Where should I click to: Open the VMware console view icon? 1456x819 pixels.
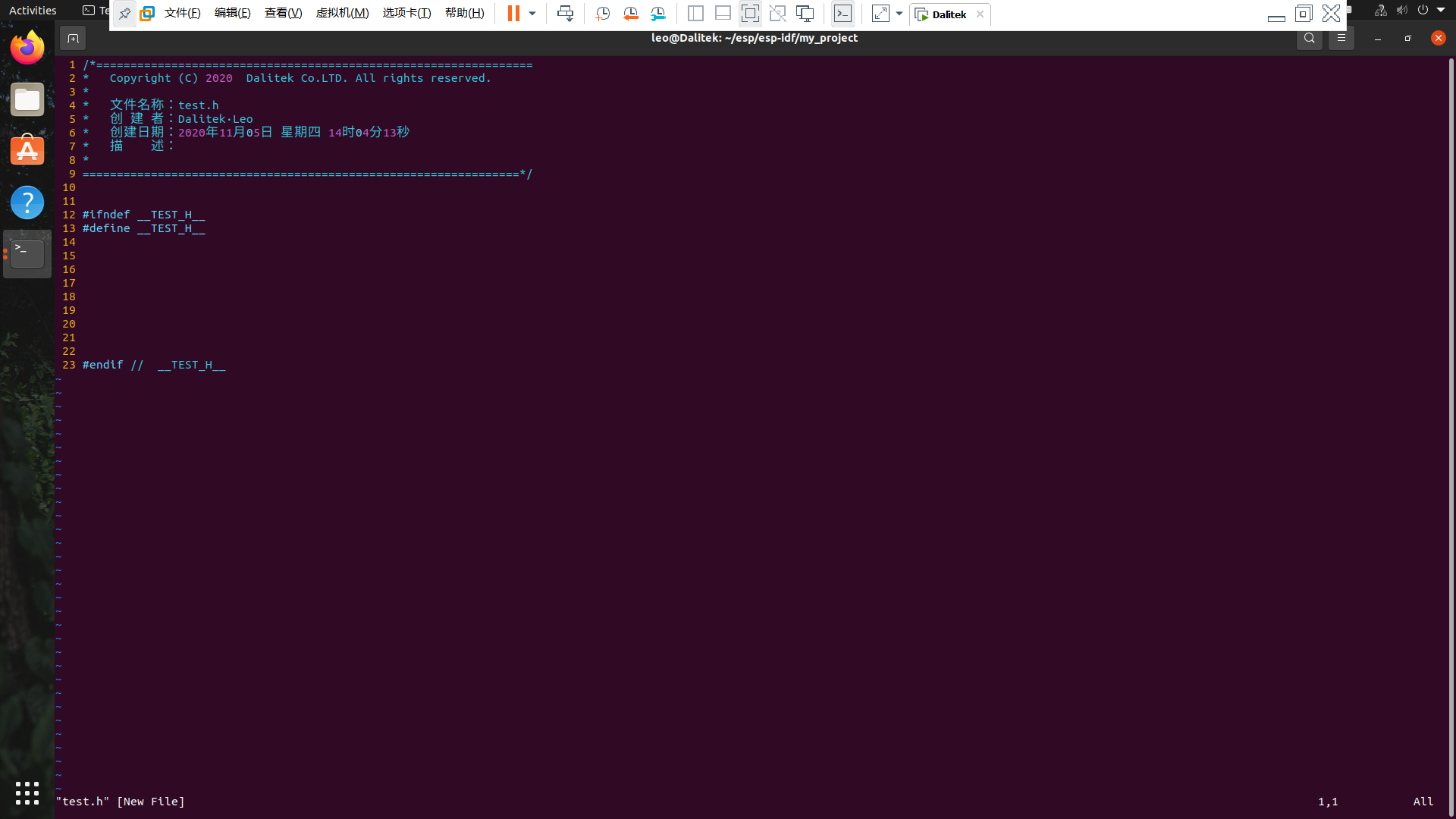pos(843,14)
